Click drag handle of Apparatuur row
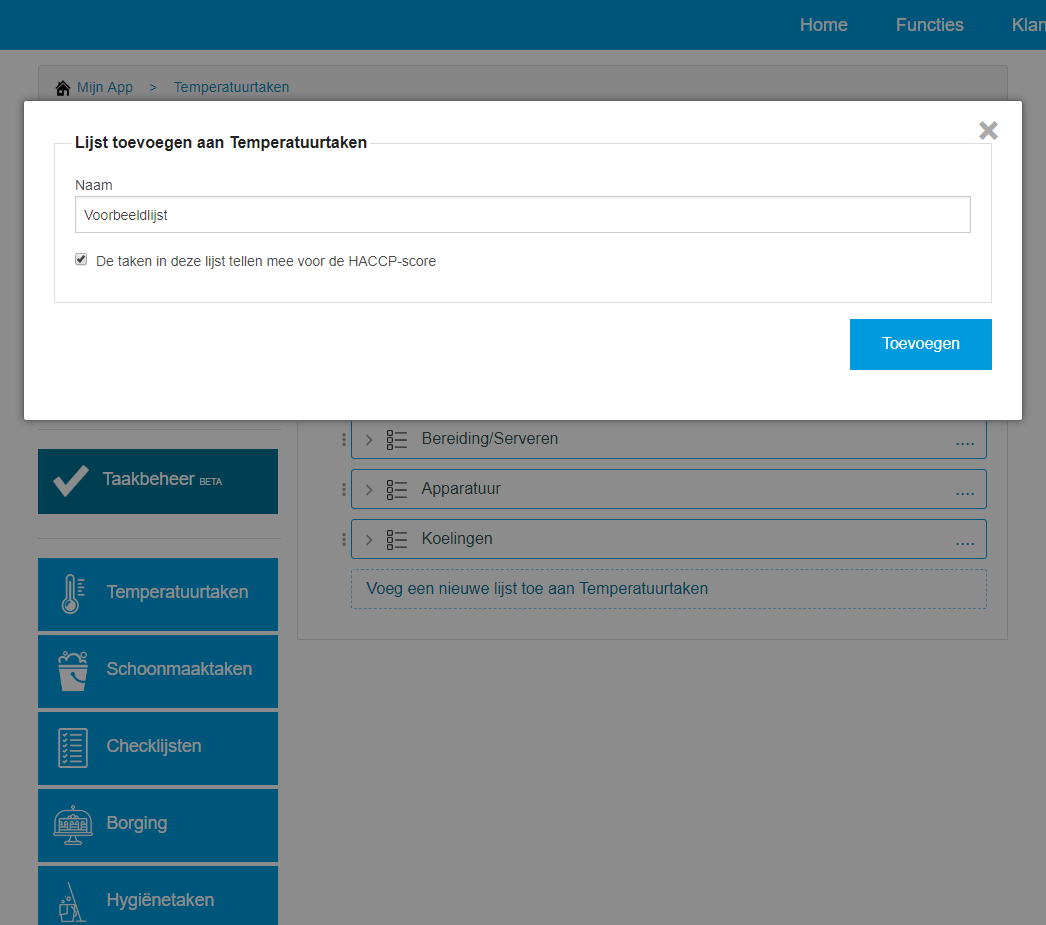Viewport: 1046px width, 925px height. pos(344,490)
